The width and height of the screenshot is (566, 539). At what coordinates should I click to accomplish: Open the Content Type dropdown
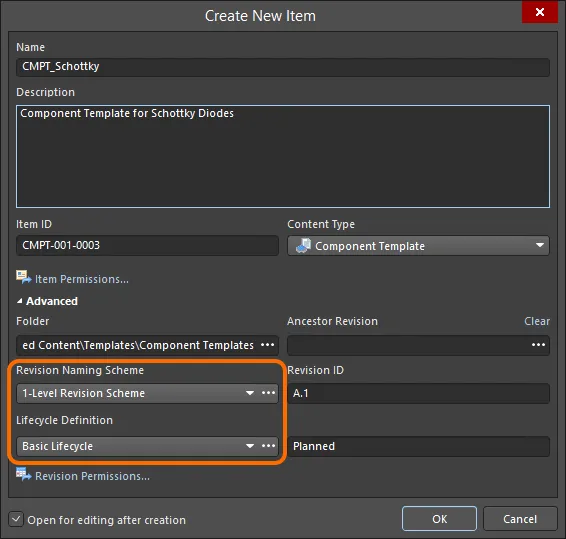click(x=418, y=246)
